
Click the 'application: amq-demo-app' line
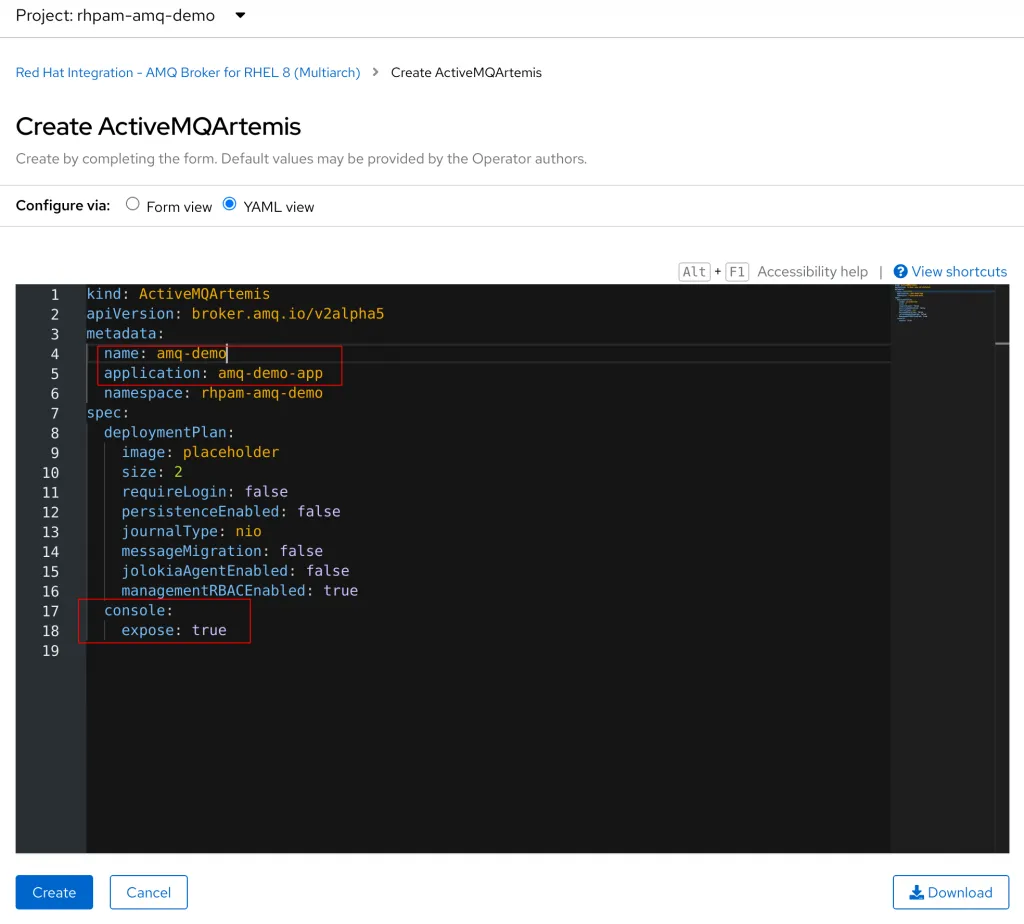214,373
